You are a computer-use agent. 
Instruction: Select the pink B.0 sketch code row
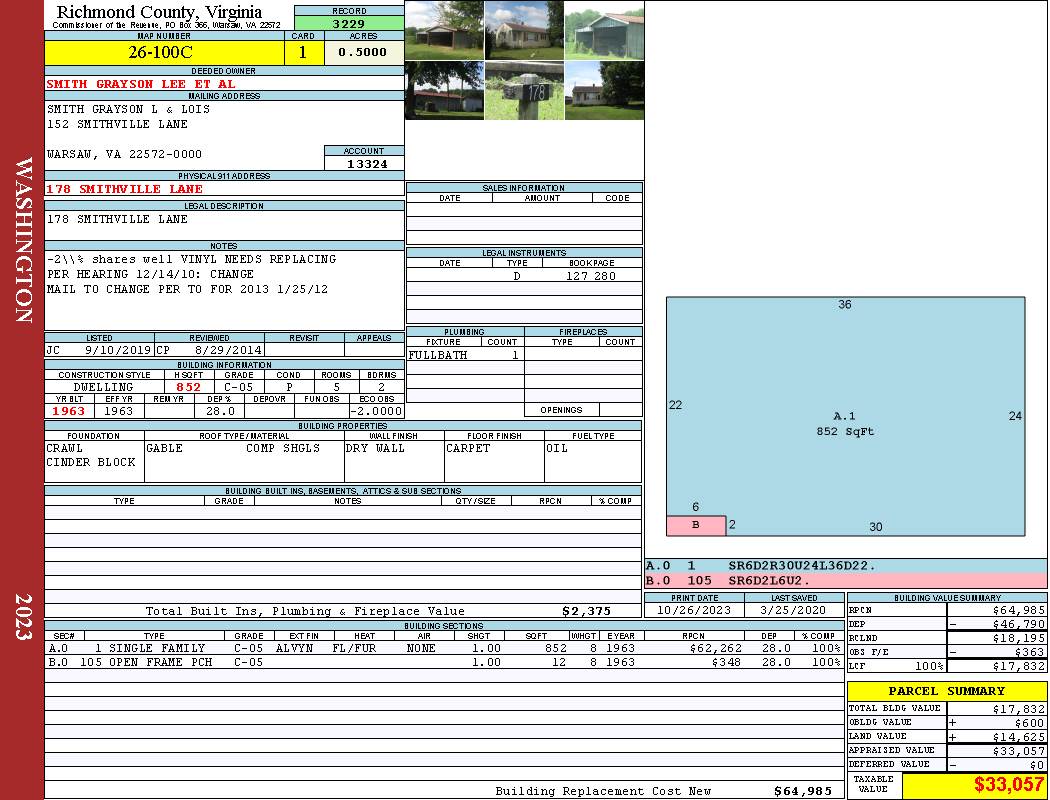click(x=845, y=581)
